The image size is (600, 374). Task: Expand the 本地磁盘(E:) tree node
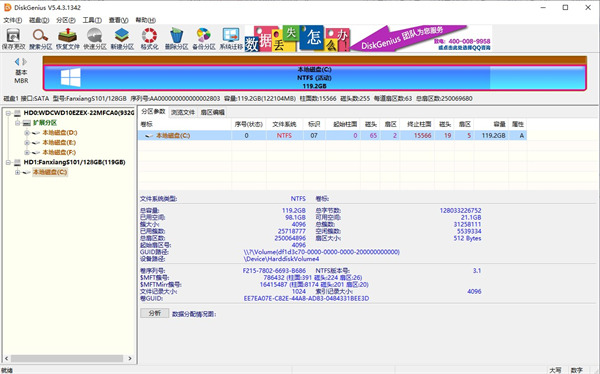point(27,142)
